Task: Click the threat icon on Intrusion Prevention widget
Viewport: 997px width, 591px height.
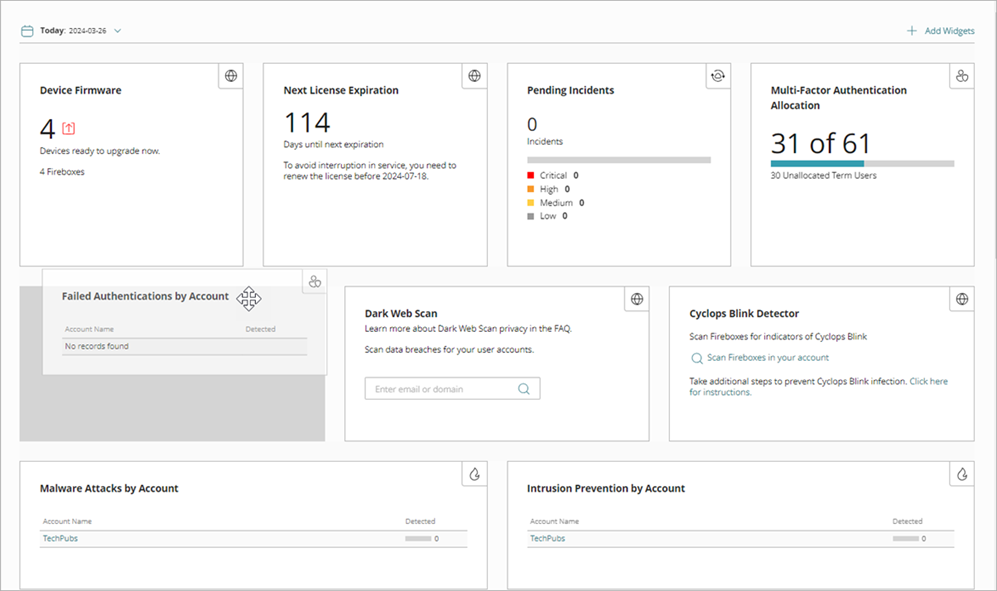Action: click(x=961, y=473)
